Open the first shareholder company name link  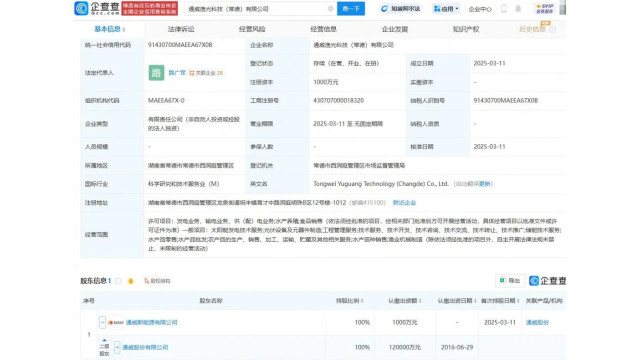click(151, 322)
